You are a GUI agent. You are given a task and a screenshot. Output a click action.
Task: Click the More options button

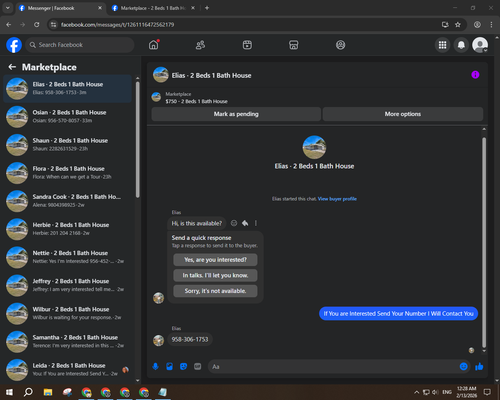pyautogui.click(x=403, y=114)
